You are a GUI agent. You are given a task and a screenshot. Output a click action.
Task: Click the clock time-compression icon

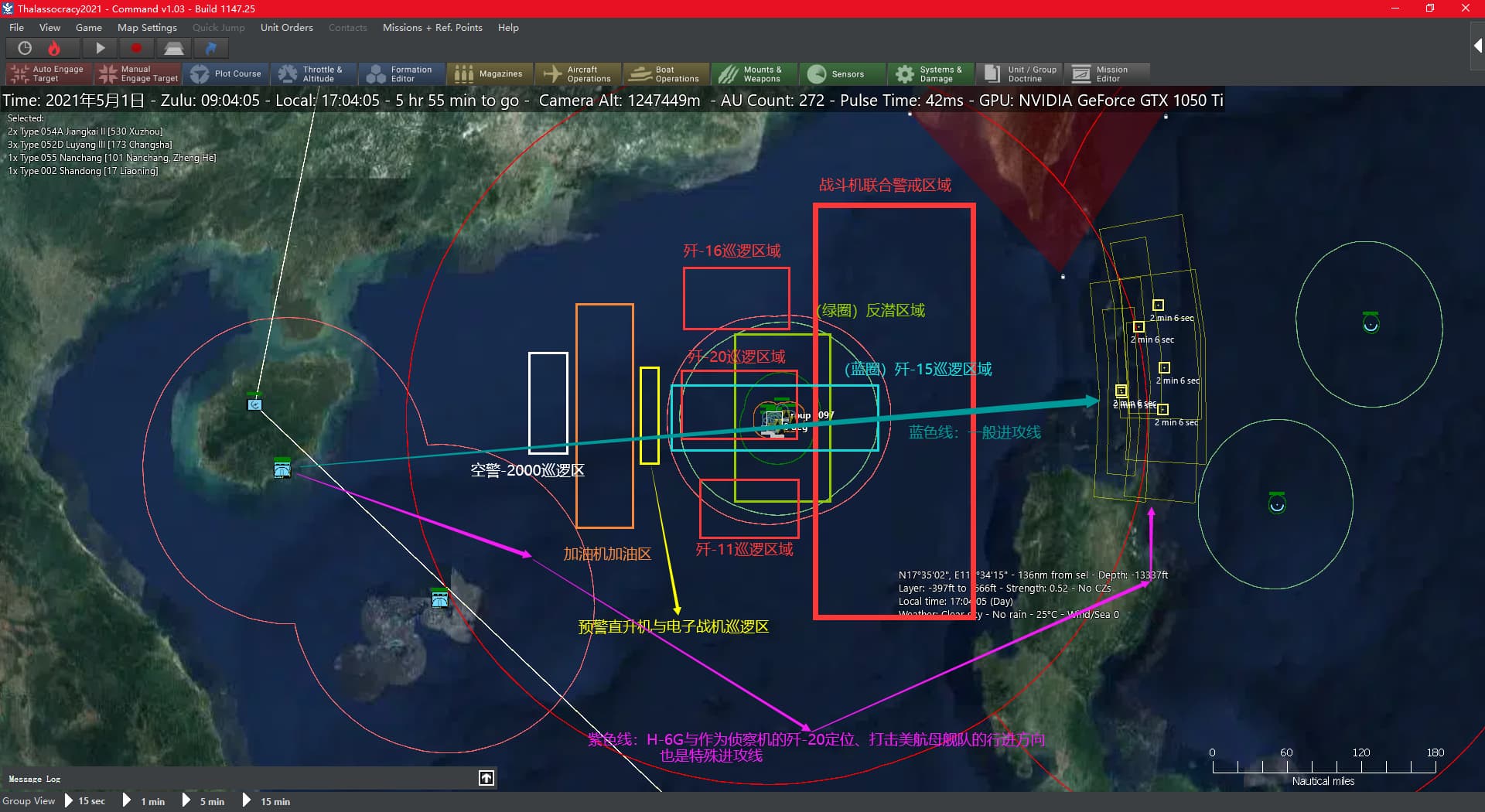(x=25, y=49)
